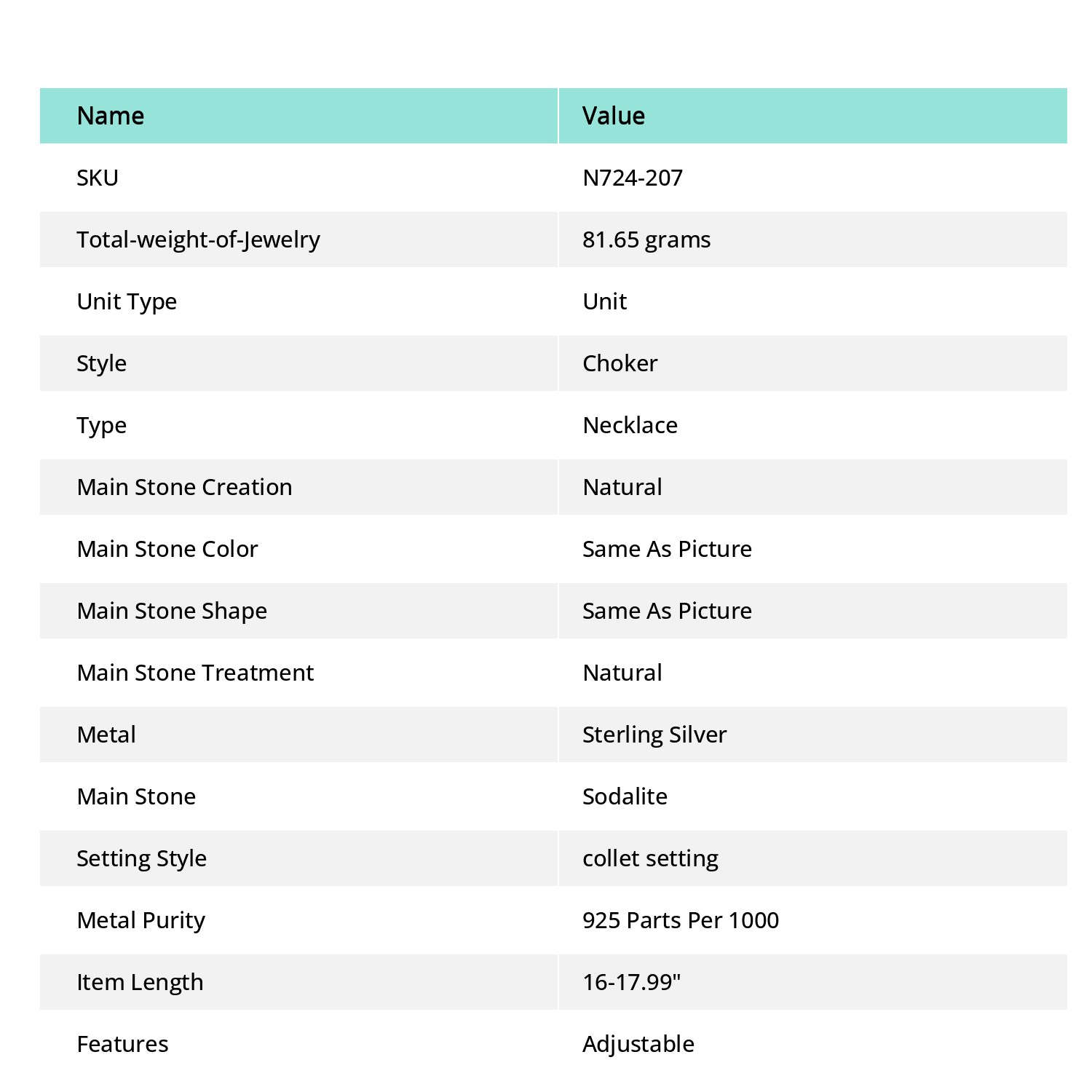Click the Sodalite main stone value
Viewport: 1092px width, 1092px height.
[625, 796]
